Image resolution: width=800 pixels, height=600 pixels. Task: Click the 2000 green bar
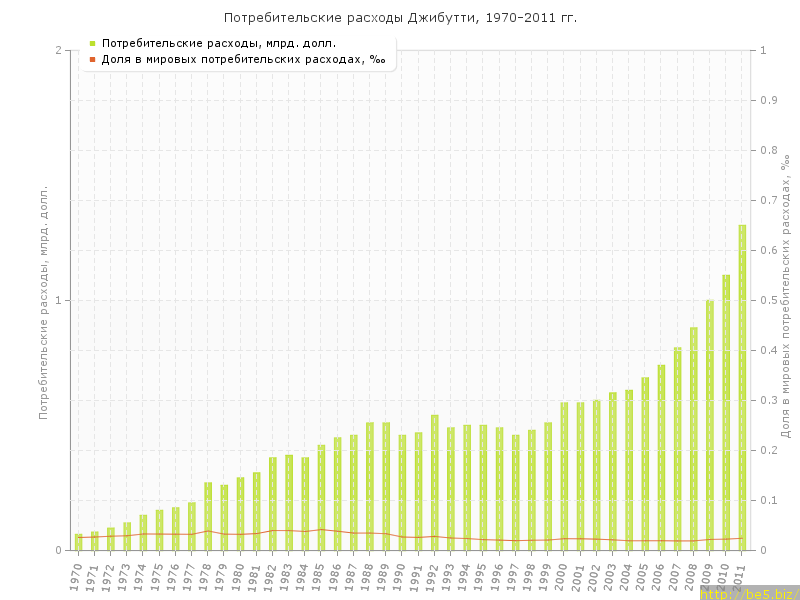(x=564, y=477)
